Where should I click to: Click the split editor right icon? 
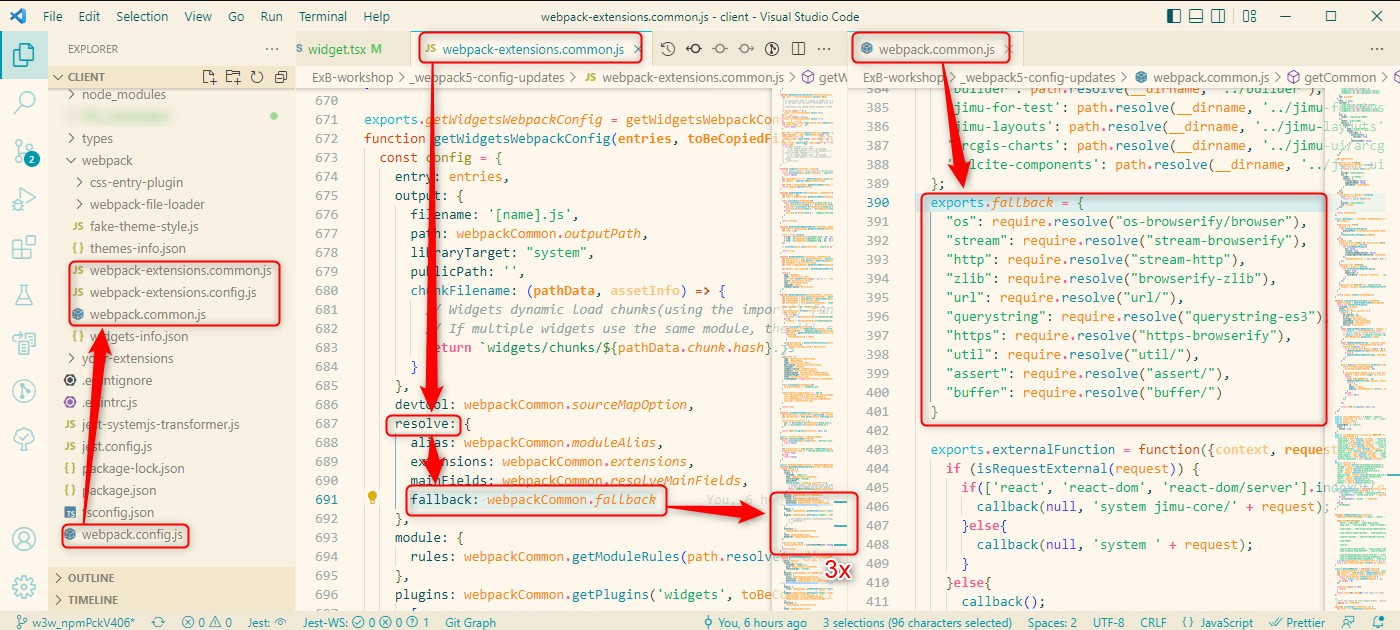coord(798,49)
